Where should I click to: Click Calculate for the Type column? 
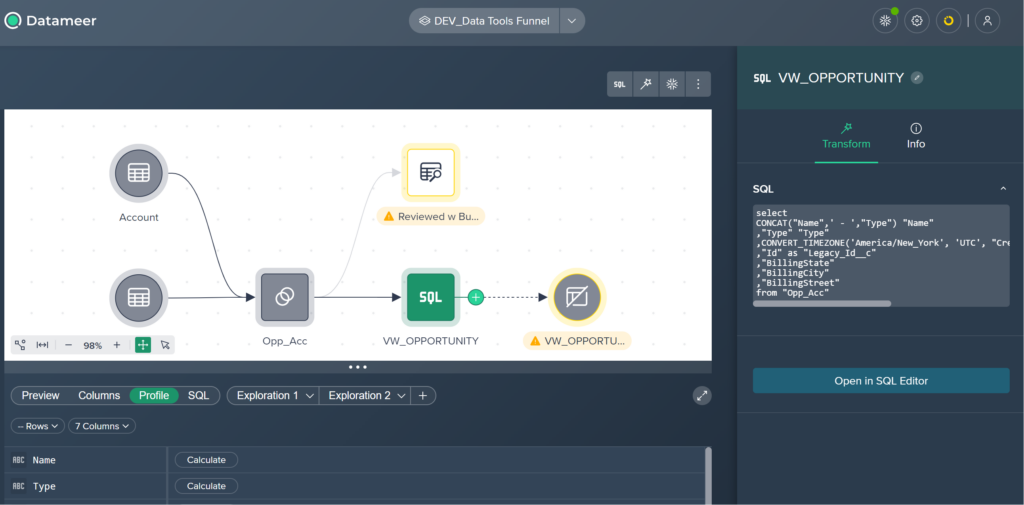pos(206,486)
